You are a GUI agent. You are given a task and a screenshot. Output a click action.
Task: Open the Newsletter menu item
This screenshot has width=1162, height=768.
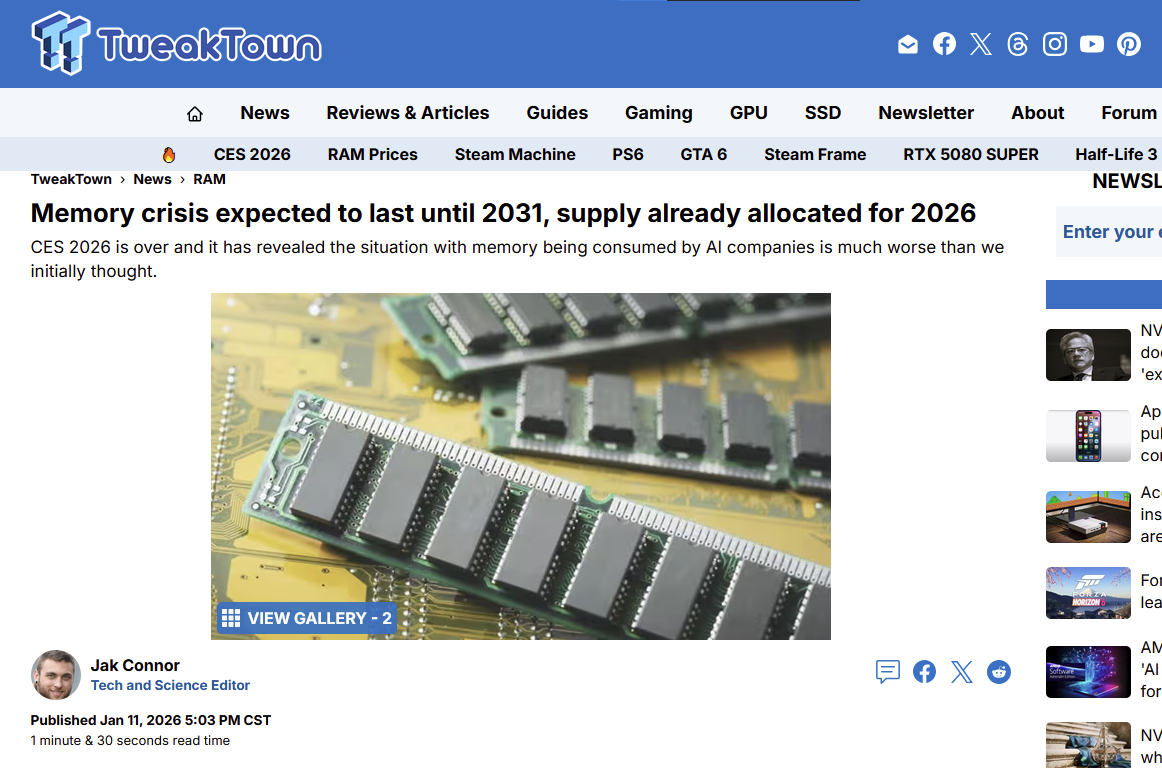click(x=926, y=113)
